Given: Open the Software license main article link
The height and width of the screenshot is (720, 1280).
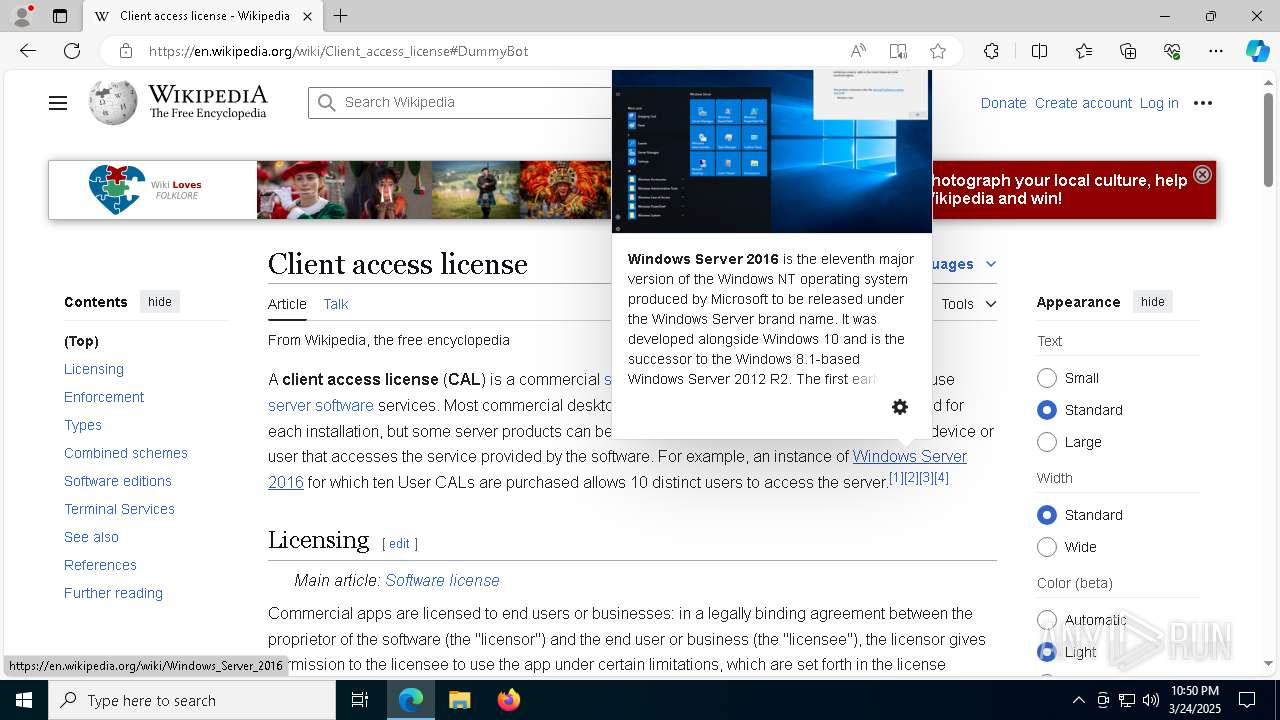Looking at the screenshot, I should point(442,580).
